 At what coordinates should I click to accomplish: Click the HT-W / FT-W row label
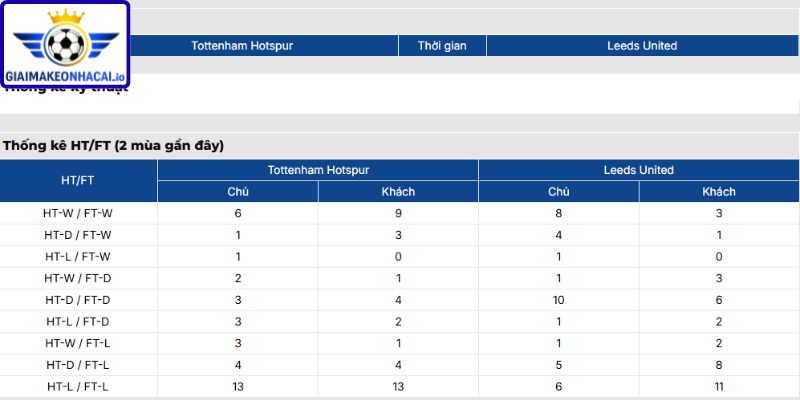(78, 213)
